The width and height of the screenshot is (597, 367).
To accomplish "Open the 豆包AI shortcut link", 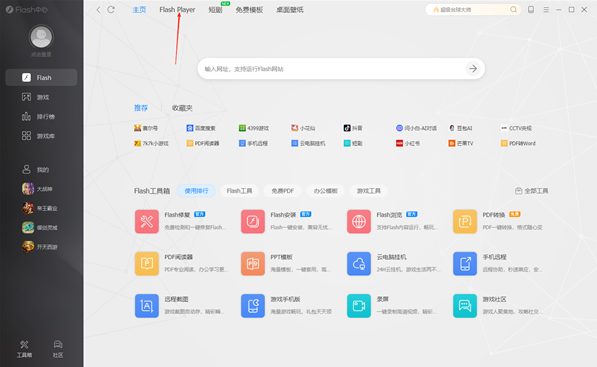I will [460, 128].
